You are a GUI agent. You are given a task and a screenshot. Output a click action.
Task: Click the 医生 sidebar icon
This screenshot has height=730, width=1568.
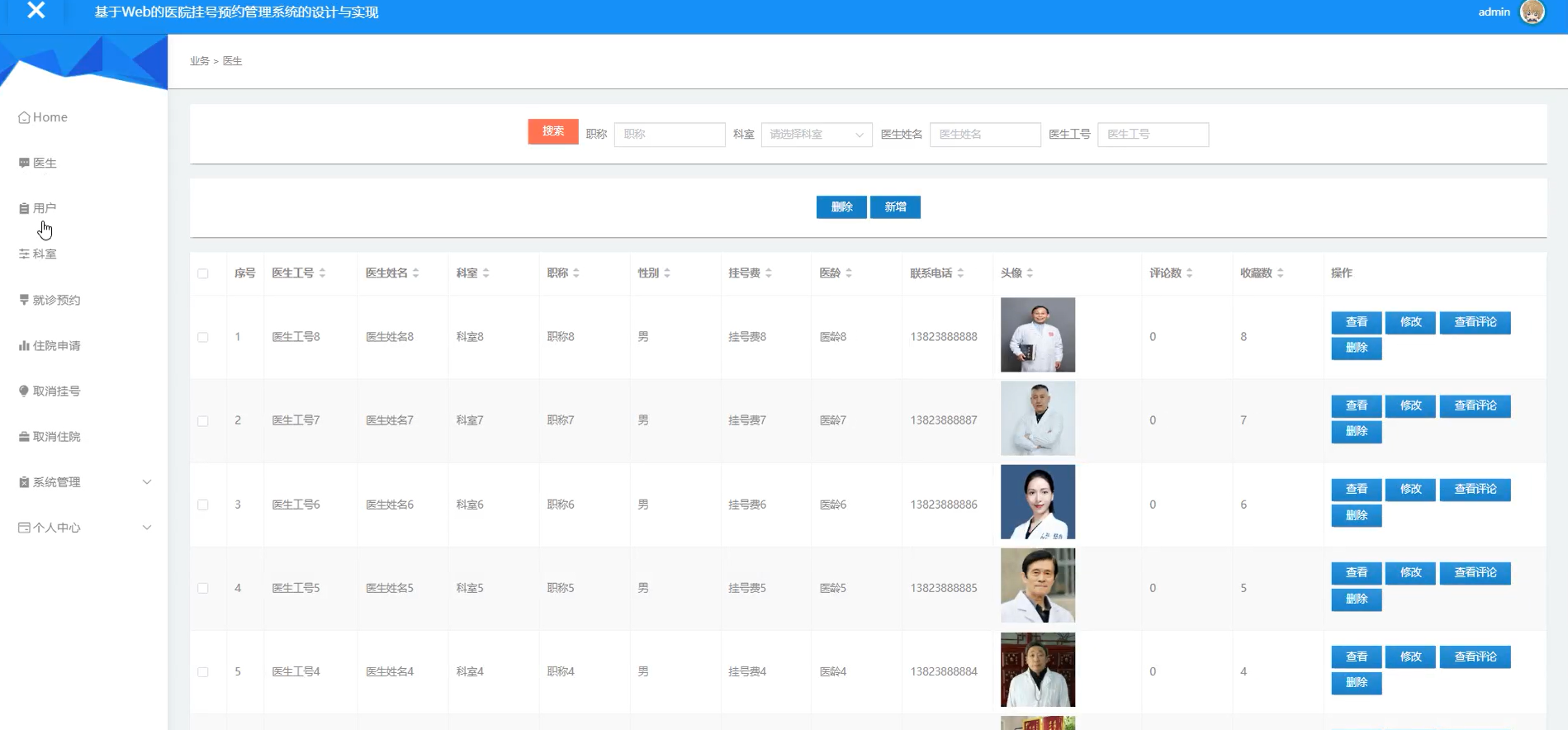coord(24,163)
